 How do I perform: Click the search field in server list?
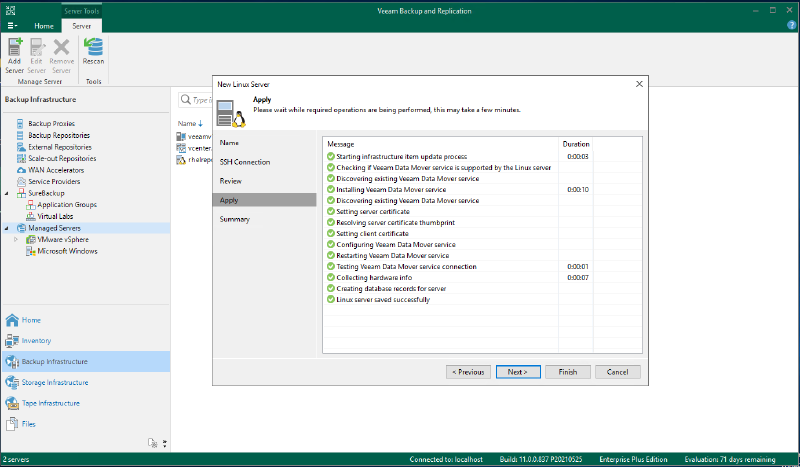click(195, 100)
